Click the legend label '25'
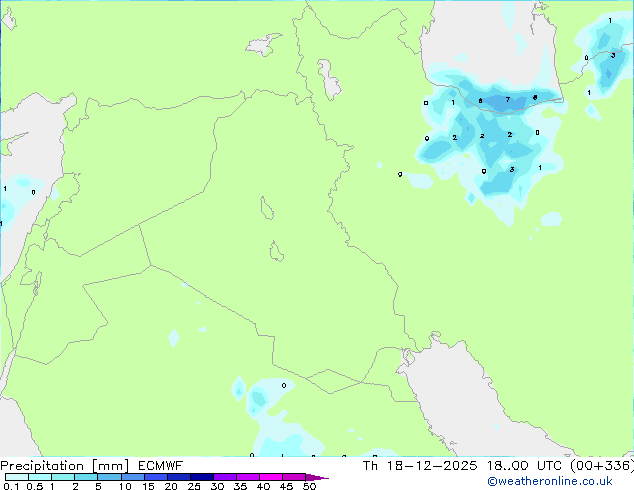Screen dimensions: 634x490 (194, 486)
